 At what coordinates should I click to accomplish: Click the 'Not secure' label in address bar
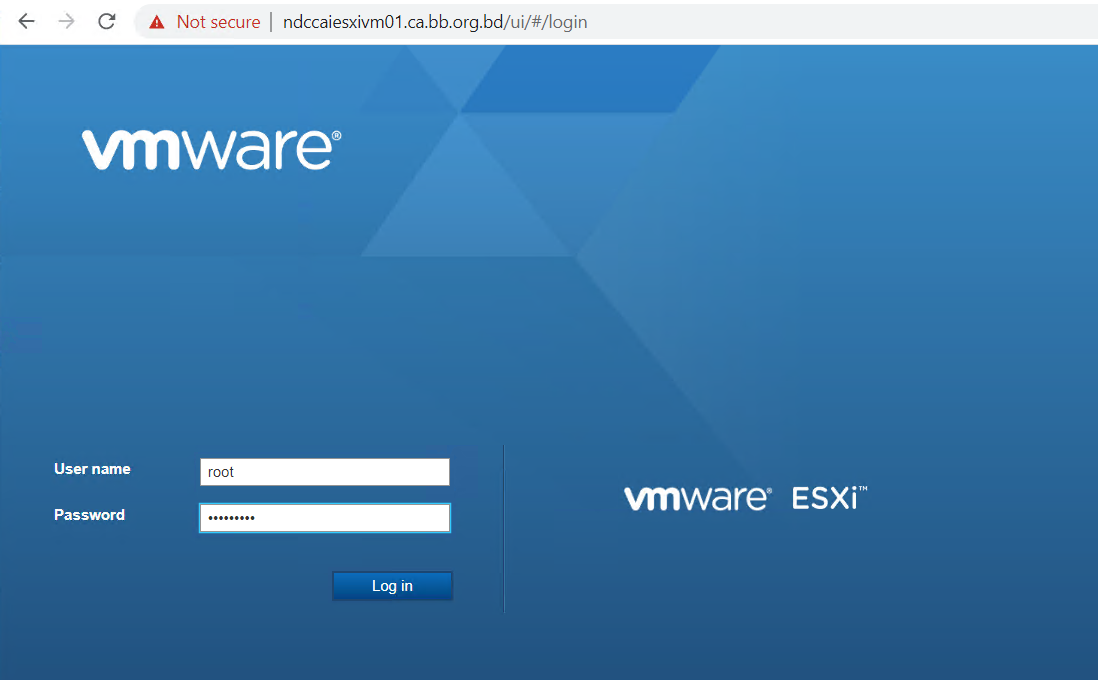(218, 22)
